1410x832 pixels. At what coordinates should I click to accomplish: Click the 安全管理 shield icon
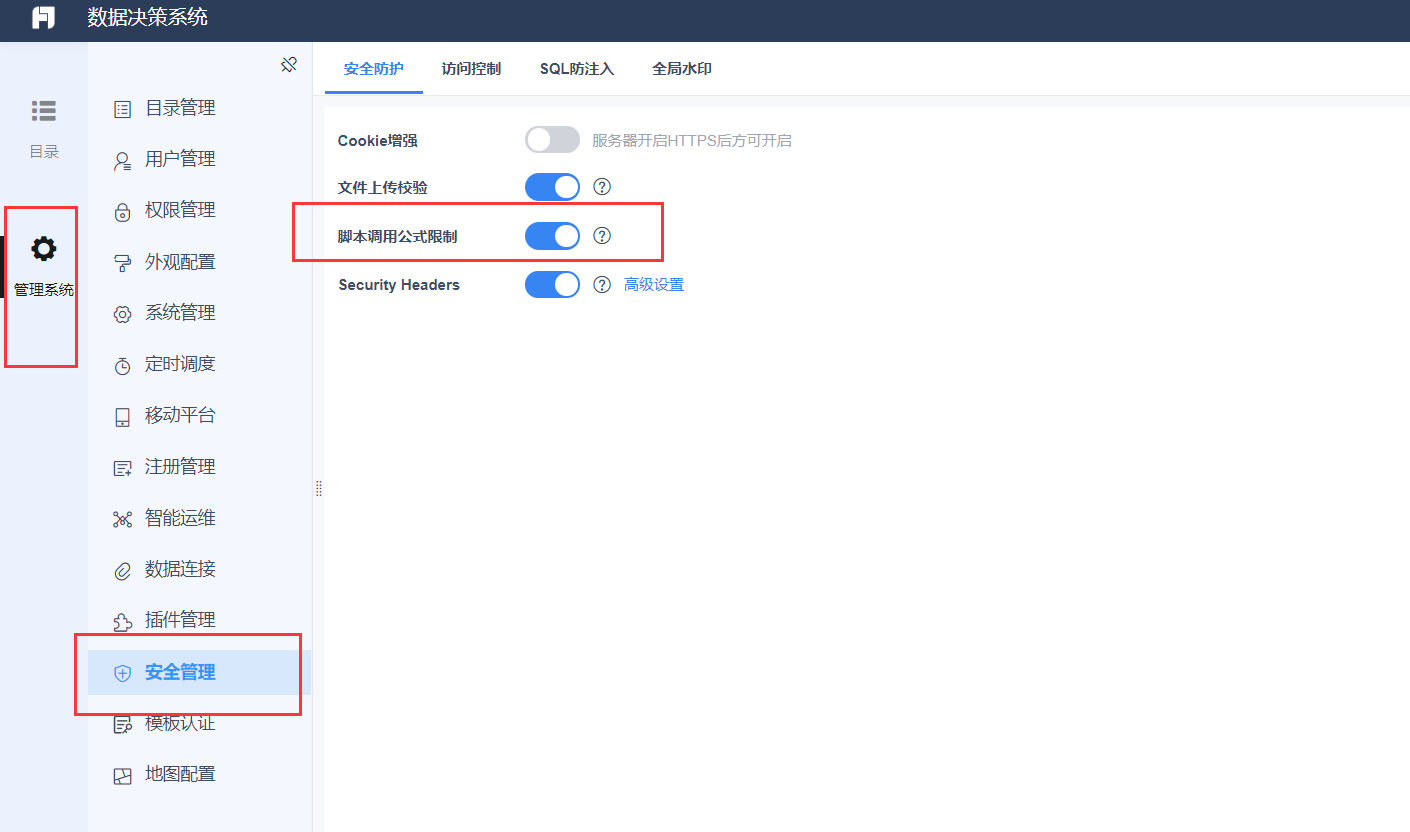point(123,673)
